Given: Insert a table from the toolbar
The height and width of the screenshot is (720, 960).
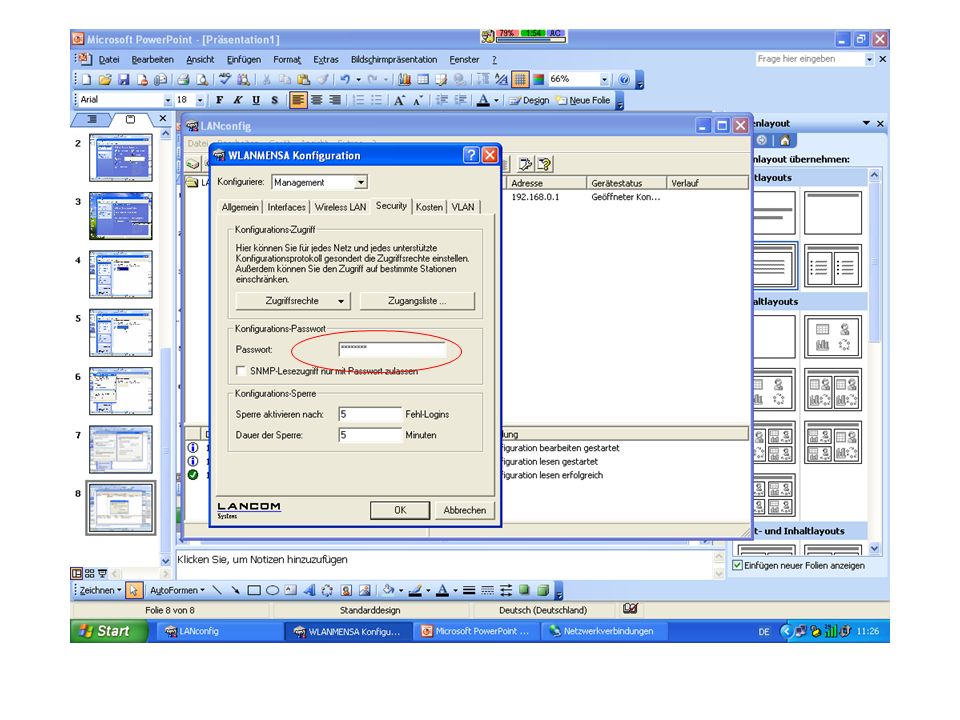Looking at the screenshot, I should [423, 80].
